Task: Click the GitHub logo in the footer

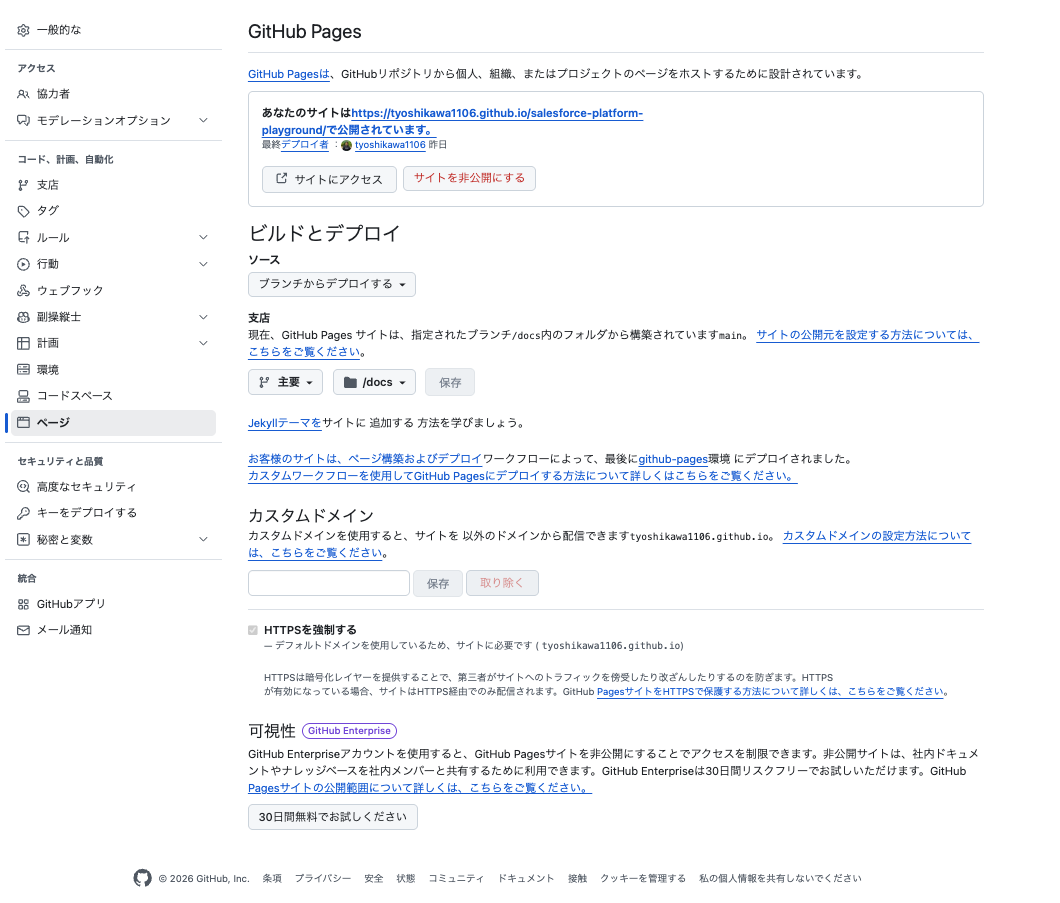Action: click(143, 878)
